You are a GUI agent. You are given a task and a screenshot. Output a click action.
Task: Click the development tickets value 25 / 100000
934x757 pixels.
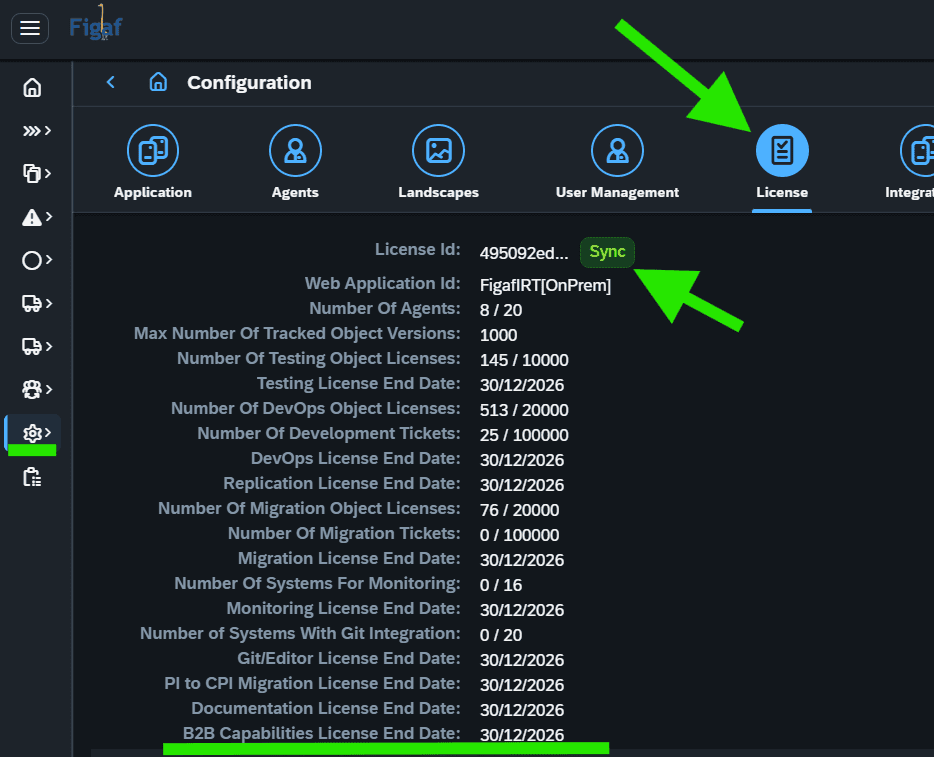524,435
